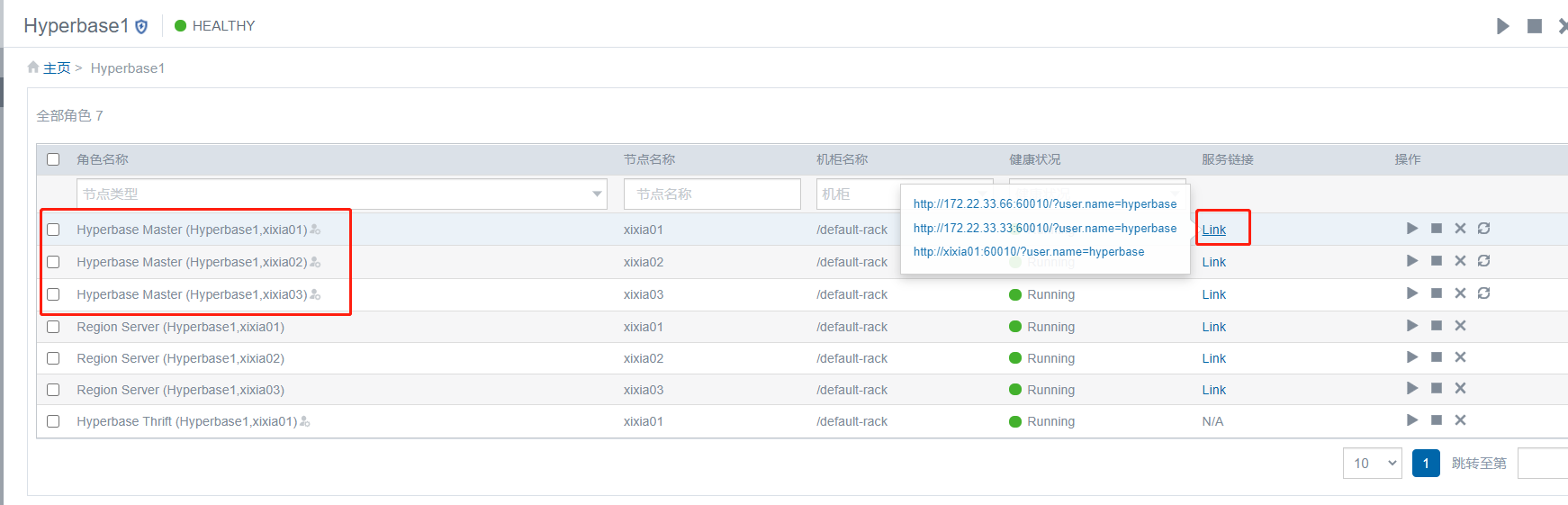Check the Region Server xixia02 checkbox
Image resolution: width=1568 pixels, height=505 pixels.
click(x=53, y=358)
